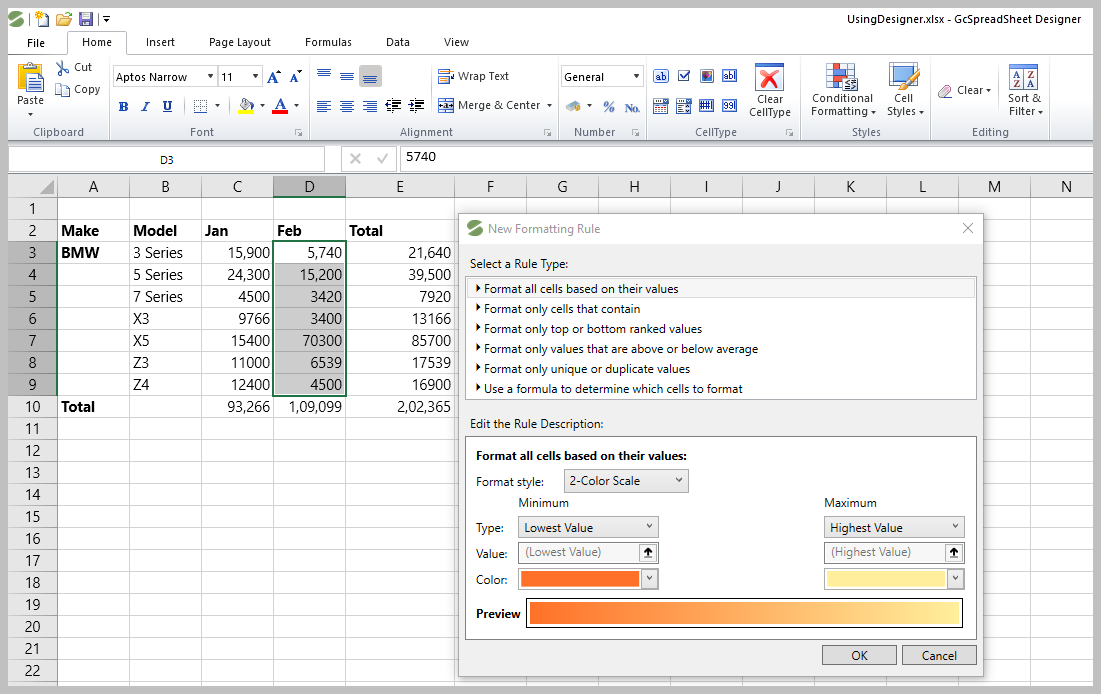Image resolution: width=1101 pixels, height=694 pixels.
Task: Open the font size dropdown
Action: pos(256,77)
